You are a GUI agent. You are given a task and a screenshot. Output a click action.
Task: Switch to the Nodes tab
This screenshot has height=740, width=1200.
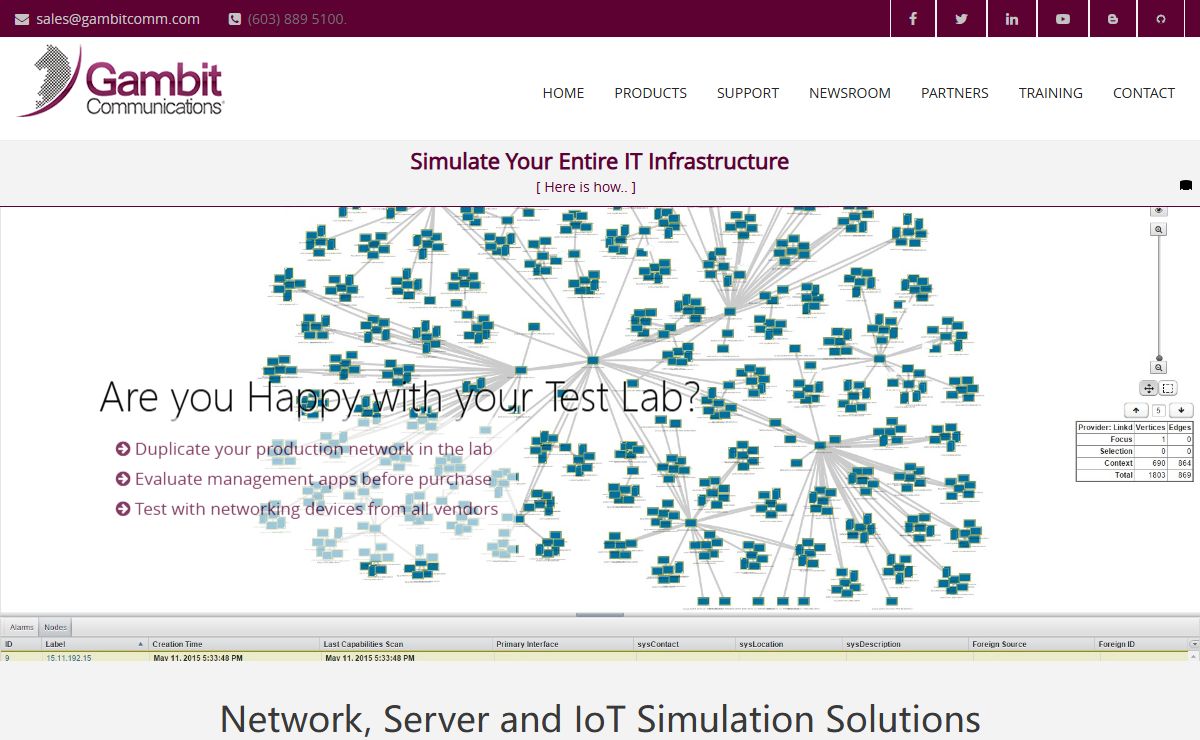pyautogui.click(x=56, y=627)
